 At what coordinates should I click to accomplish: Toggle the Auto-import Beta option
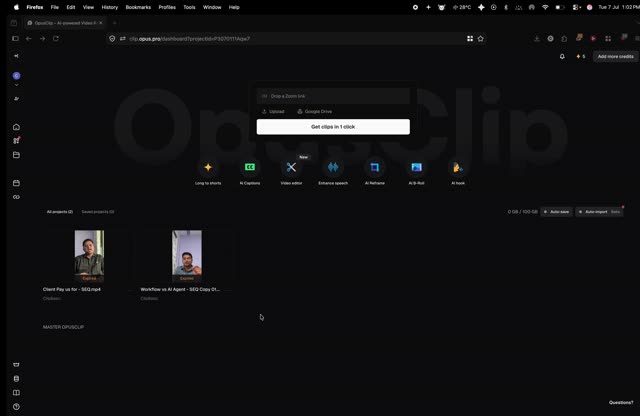[x=599, y=211]
